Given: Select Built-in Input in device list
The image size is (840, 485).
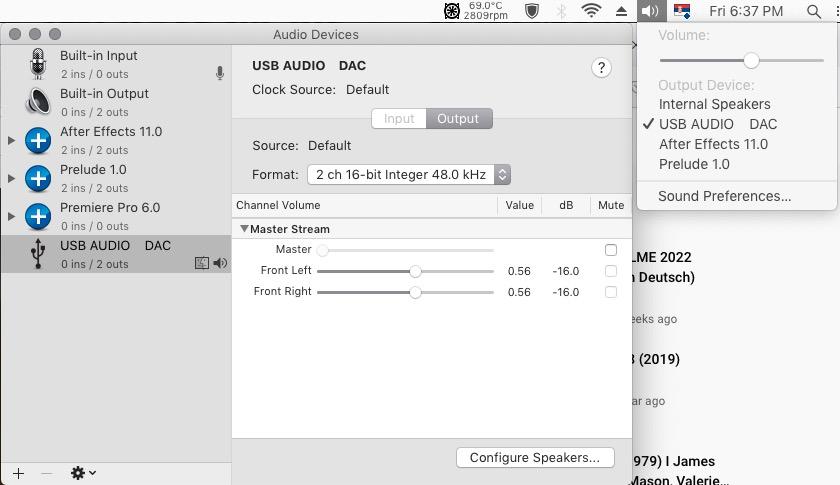Looking at the screenshot, I should [x=116, y=64].
